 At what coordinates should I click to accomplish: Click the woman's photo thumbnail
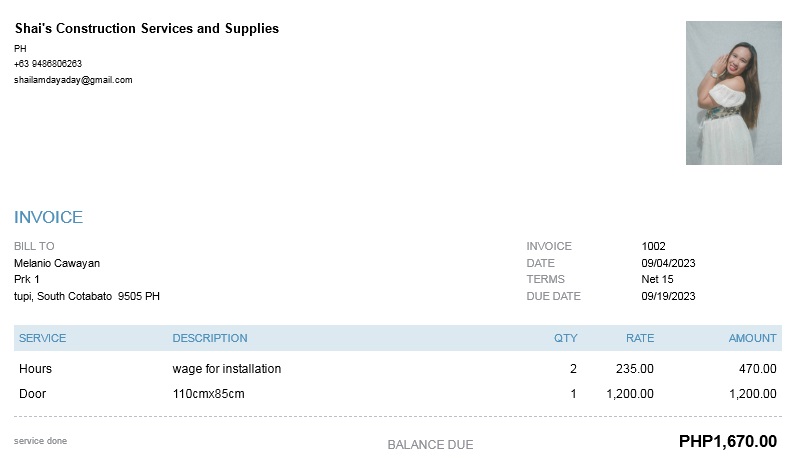(x=733, y=93)
